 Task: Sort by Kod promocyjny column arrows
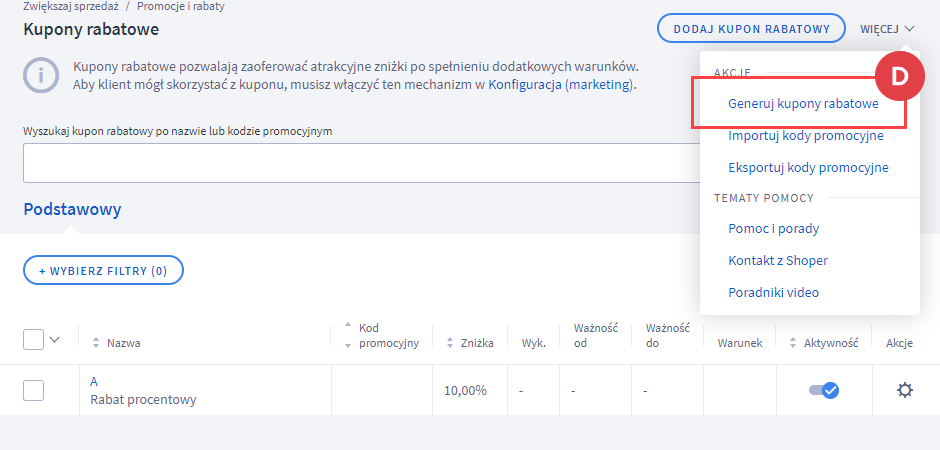click(x=347, y=336)
